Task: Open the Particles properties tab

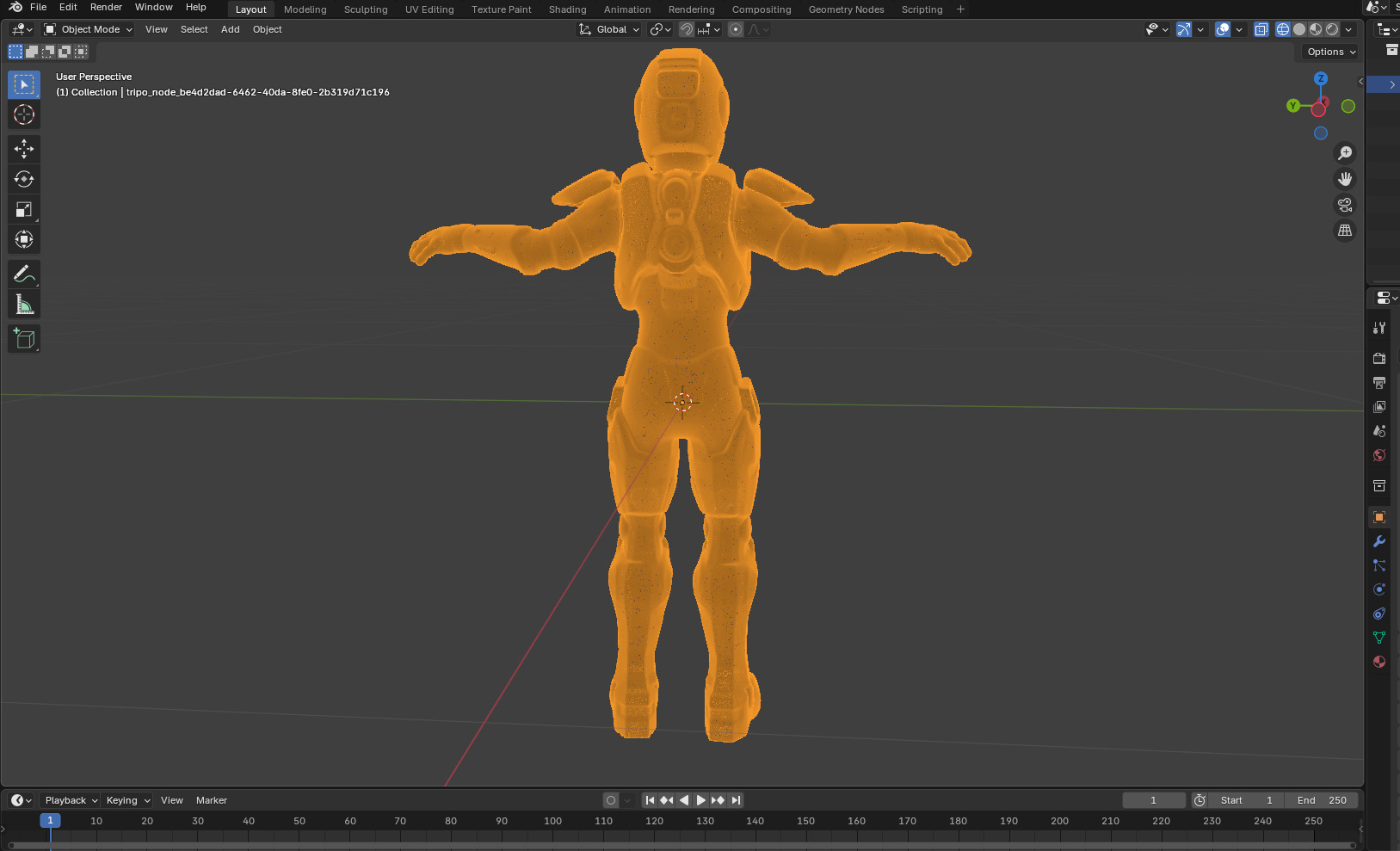Action: (x=1379, y=565)
